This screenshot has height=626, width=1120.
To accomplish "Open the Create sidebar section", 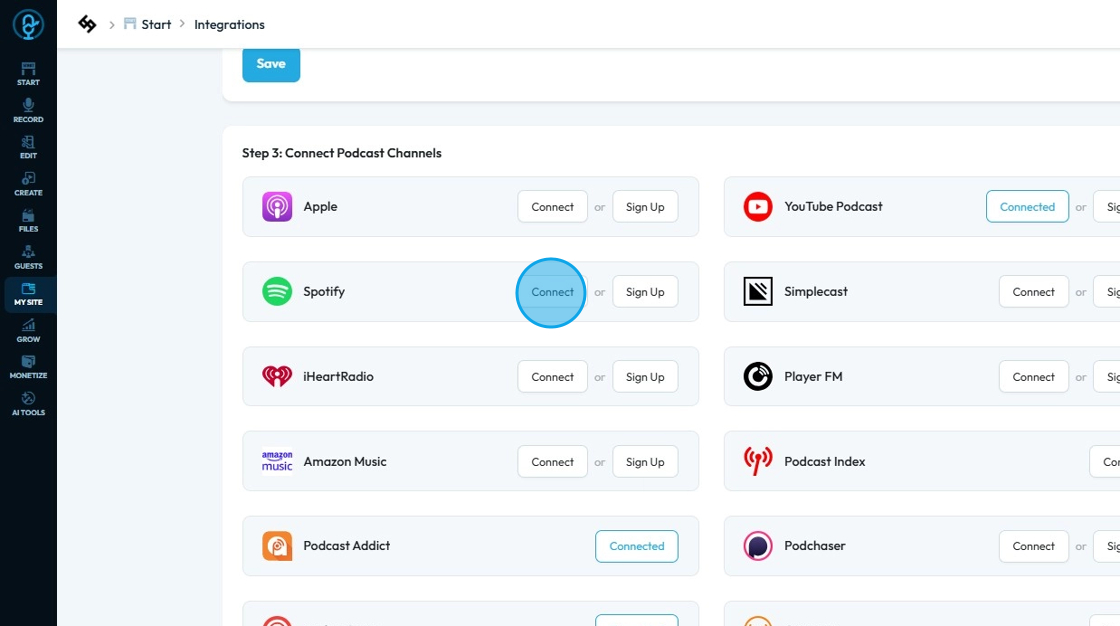I will 28,184.
